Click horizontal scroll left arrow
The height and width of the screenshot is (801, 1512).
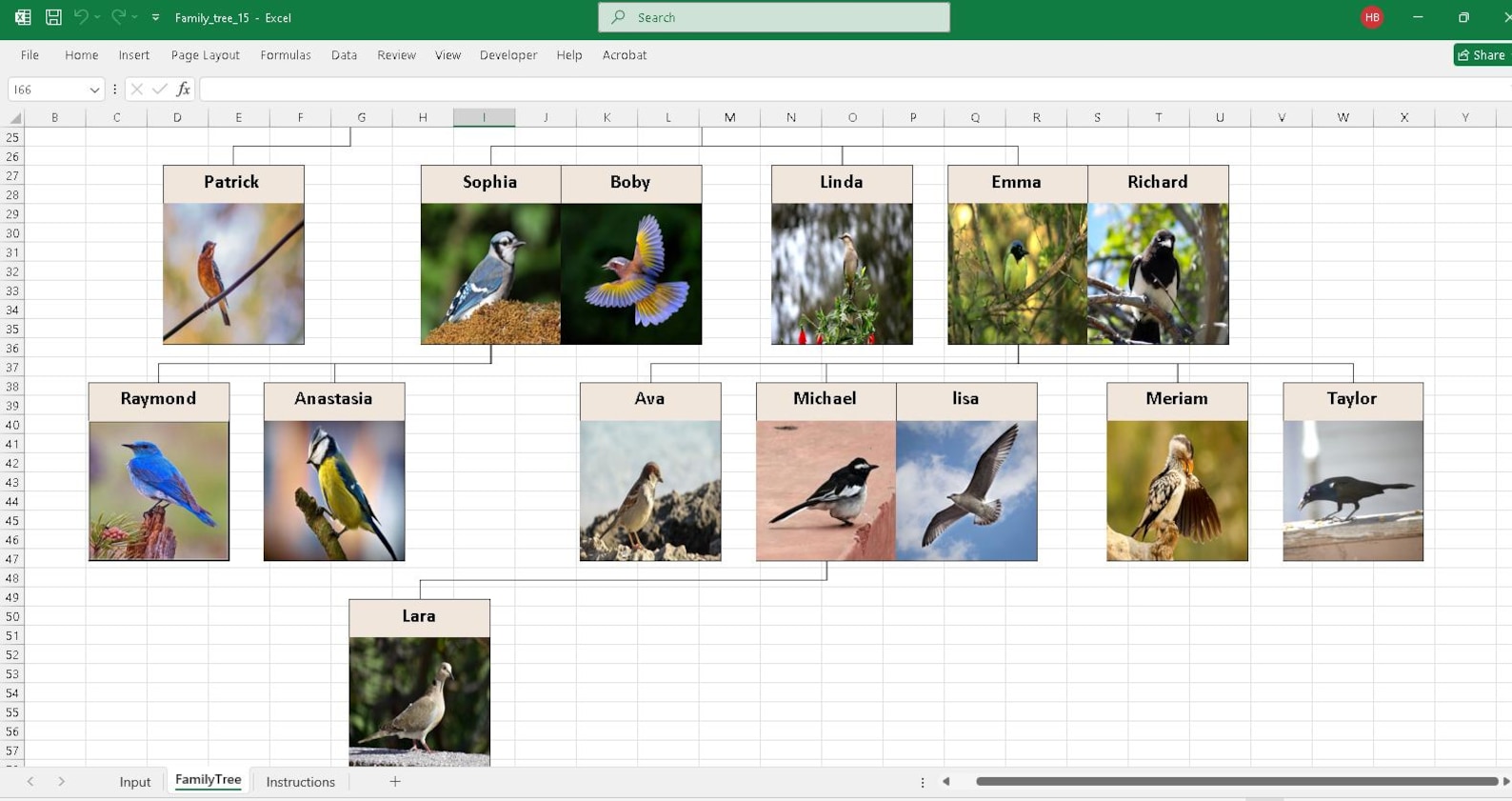(945, 782)
